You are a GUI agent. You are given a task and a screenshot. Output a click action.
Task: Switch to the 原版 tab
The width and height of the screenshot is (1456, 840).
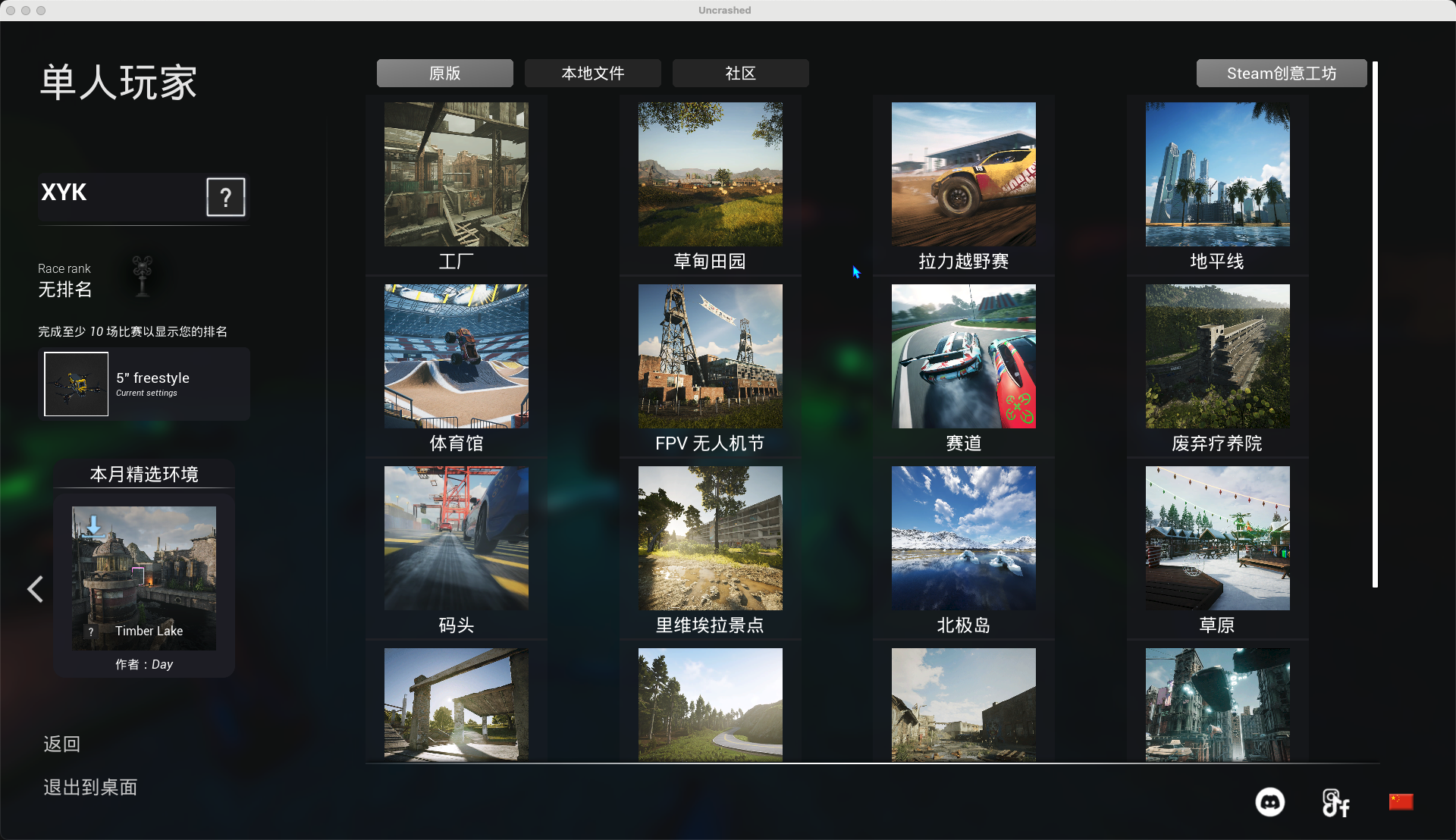(444, 74)
